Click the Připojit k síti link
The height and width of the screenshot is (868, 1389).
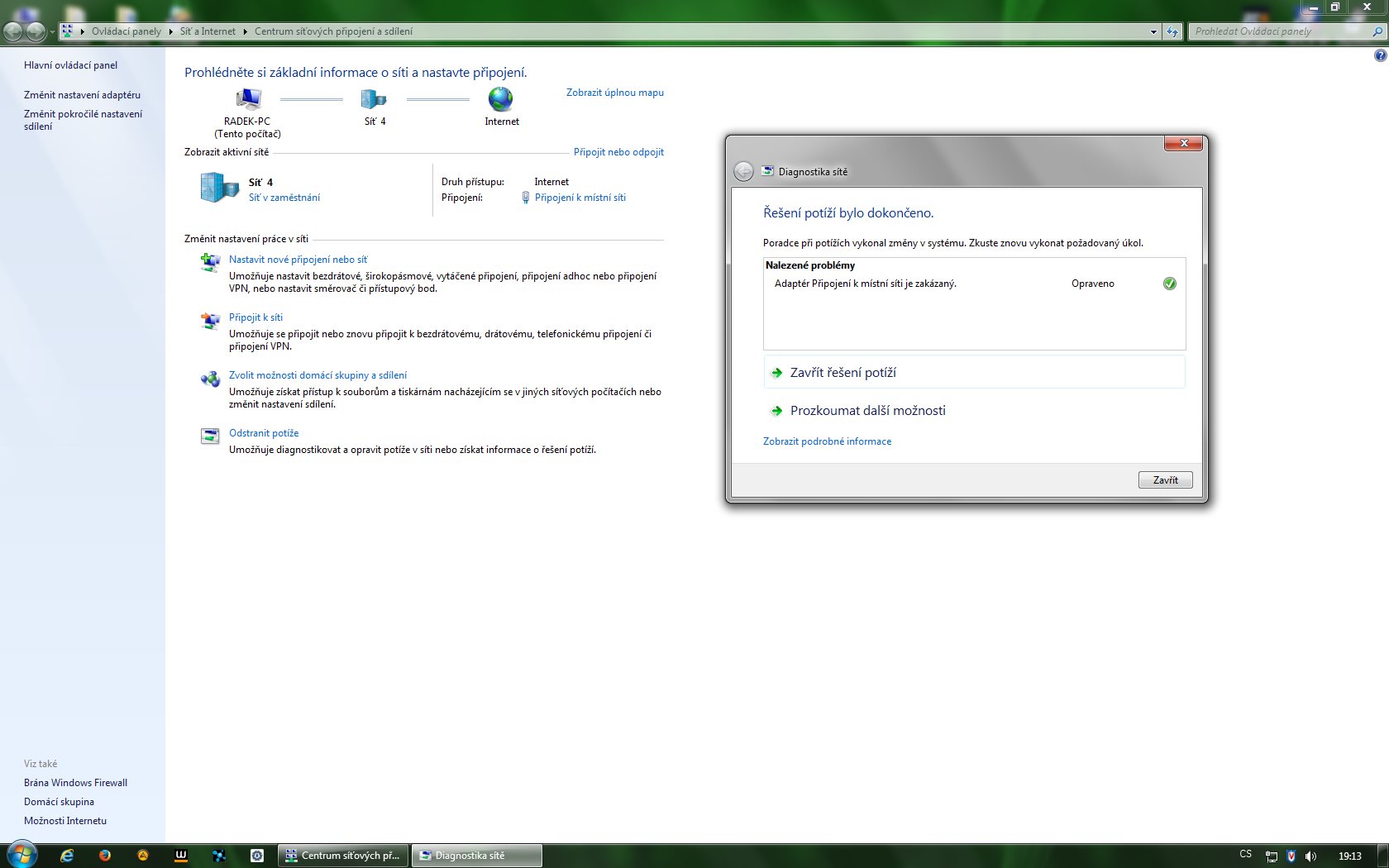255,317
